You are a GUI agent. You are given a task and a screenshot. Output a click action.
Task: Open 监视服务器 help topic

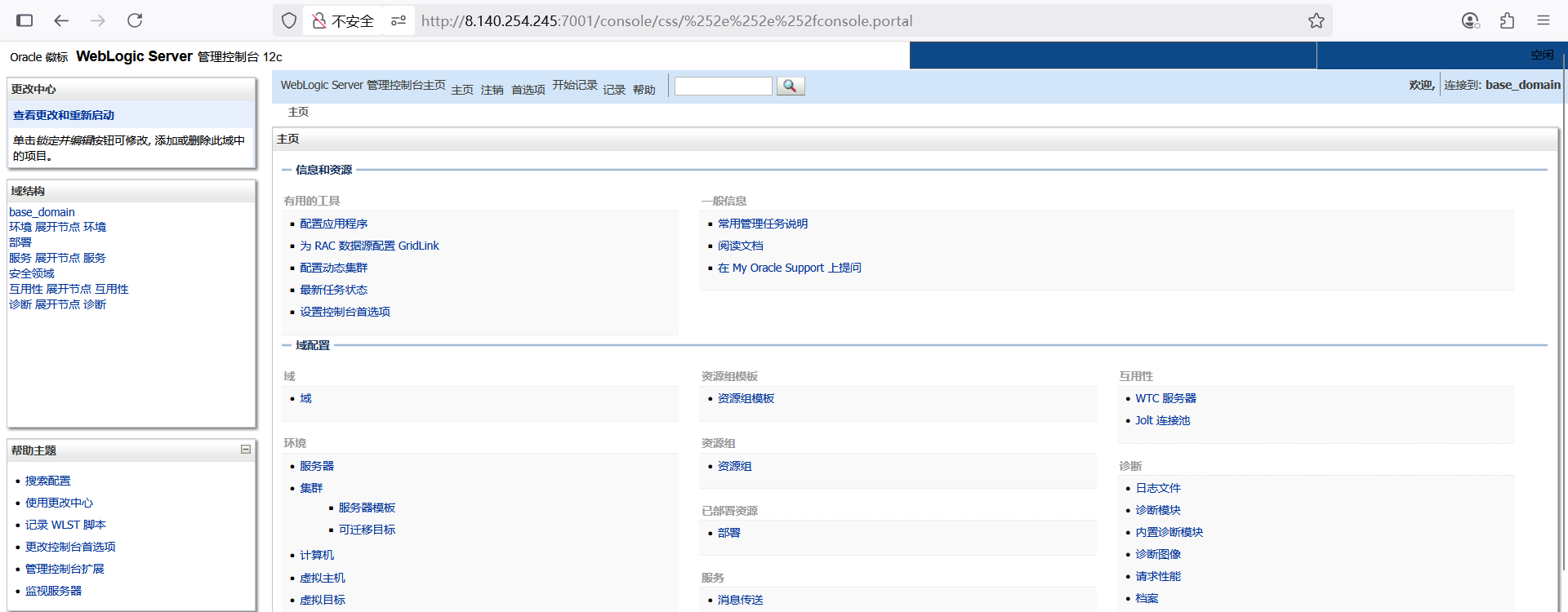pyautogui.click(x=53, y=591)
